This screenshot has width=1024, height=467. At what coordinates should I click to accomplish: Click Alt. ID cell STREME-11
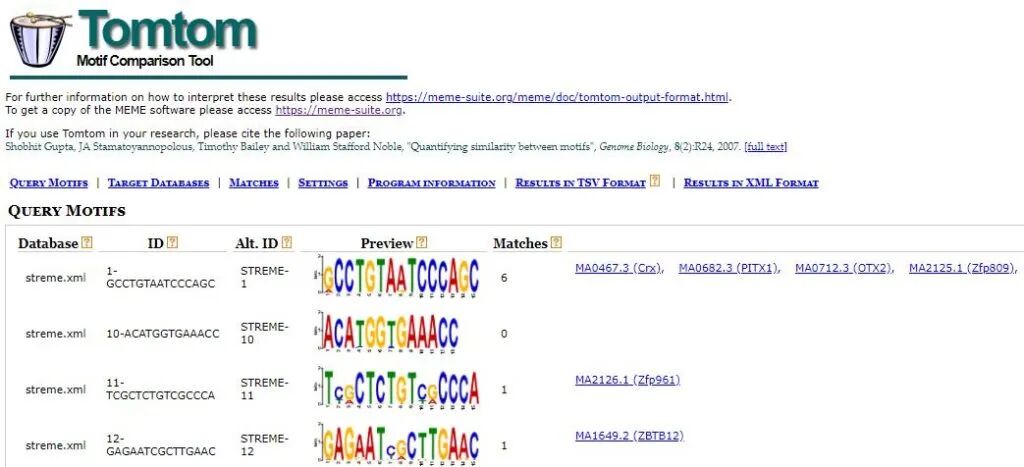click(264, 389)
